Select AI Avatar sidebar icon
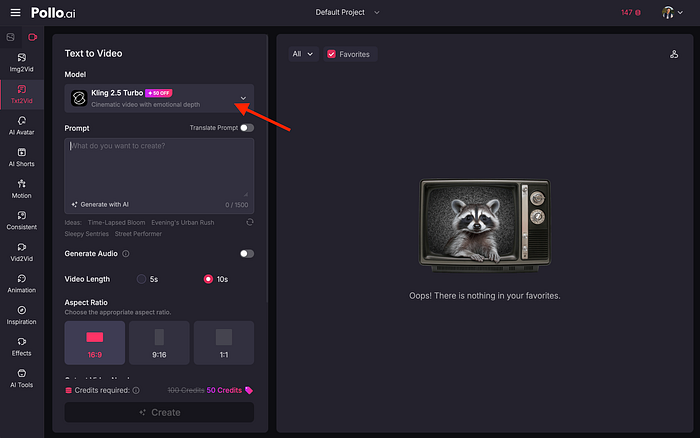Viewport: 700px width, 438px height. (x=22, y=125)
